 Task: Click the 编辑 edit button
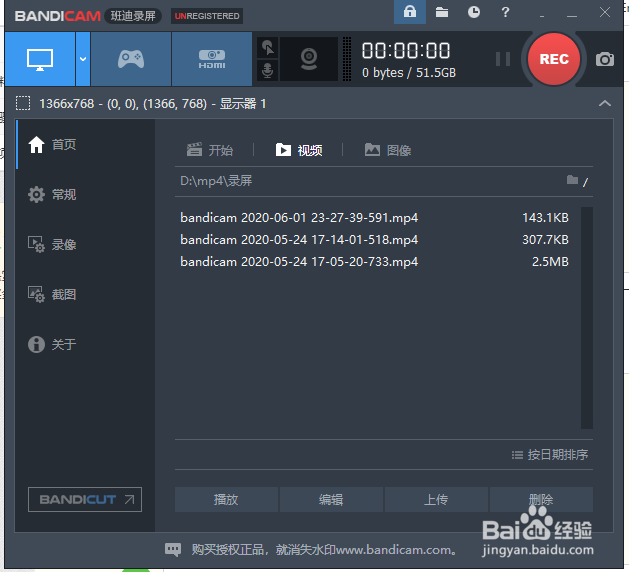331,499
